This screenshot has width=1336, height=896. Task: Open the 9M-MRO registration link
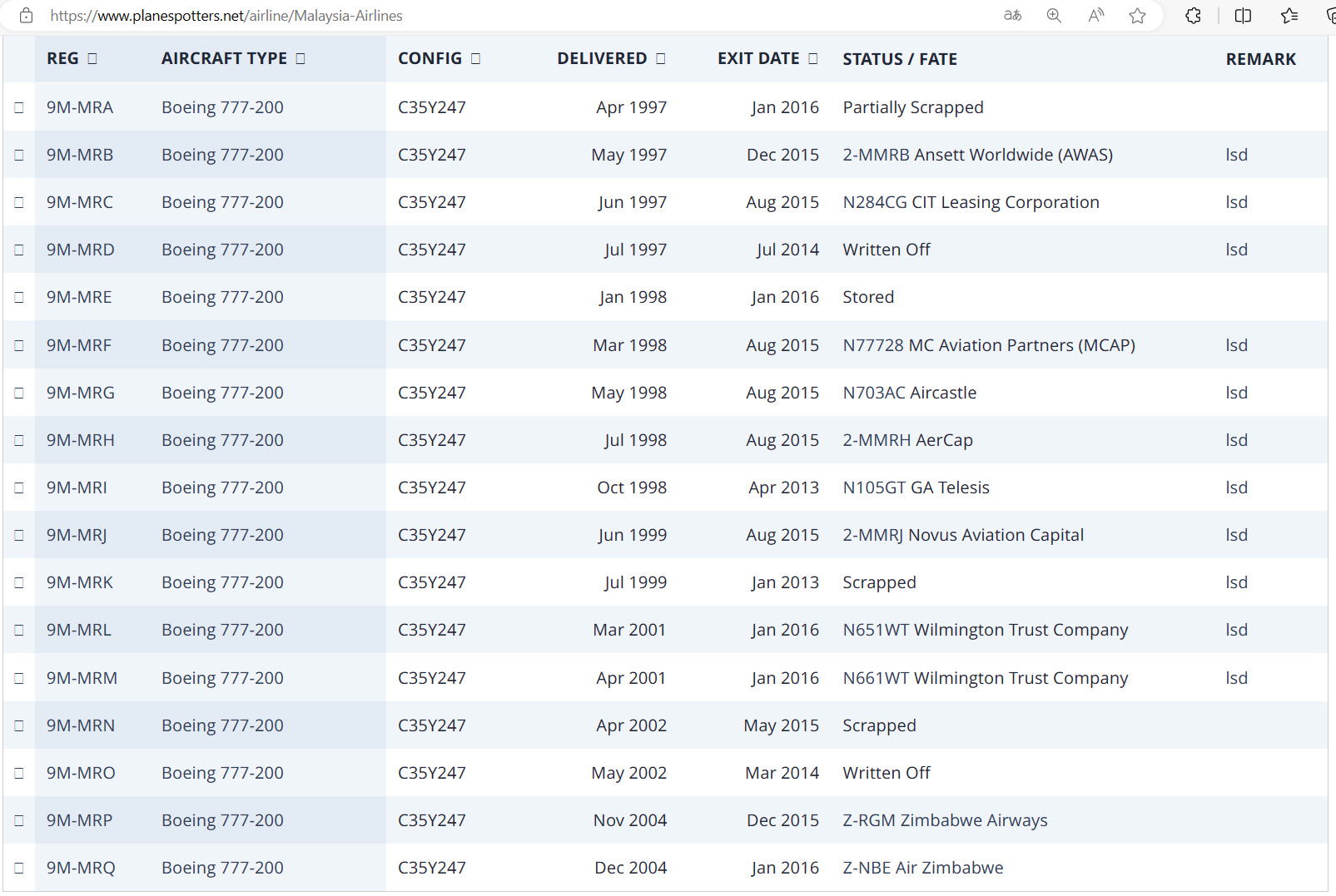click(x=81, y=773)
